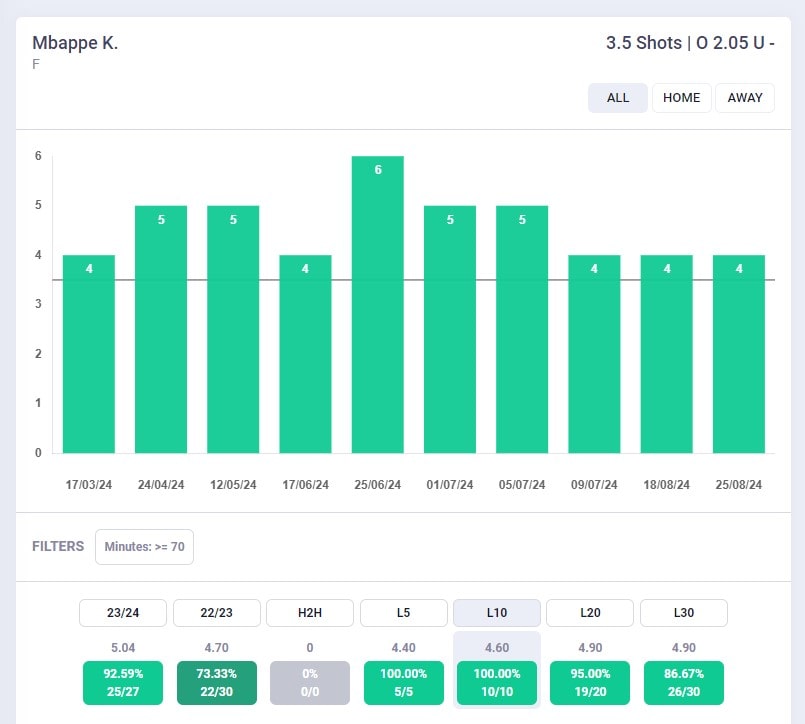The image size is (805, 724).
Task: Select the 22/23 season tab
Action: (217, 613)
